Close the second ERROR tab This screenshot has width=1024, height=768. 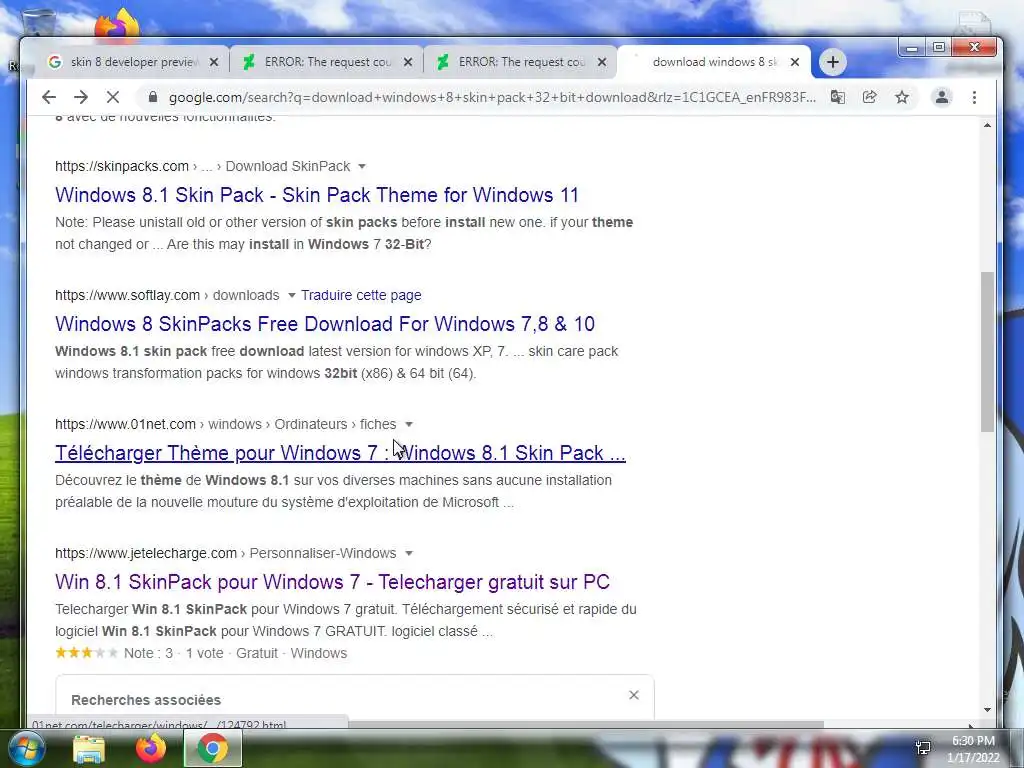click(602, 62)
